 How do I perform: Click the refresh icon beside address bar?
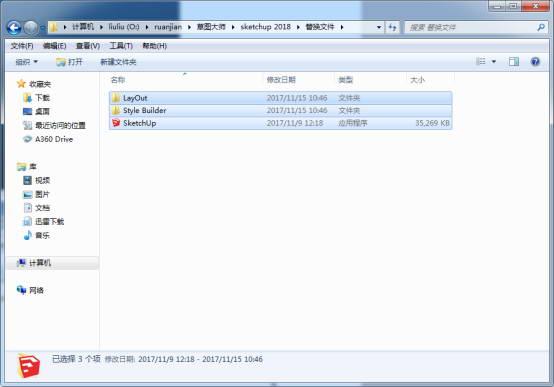(x=392, y=27)
